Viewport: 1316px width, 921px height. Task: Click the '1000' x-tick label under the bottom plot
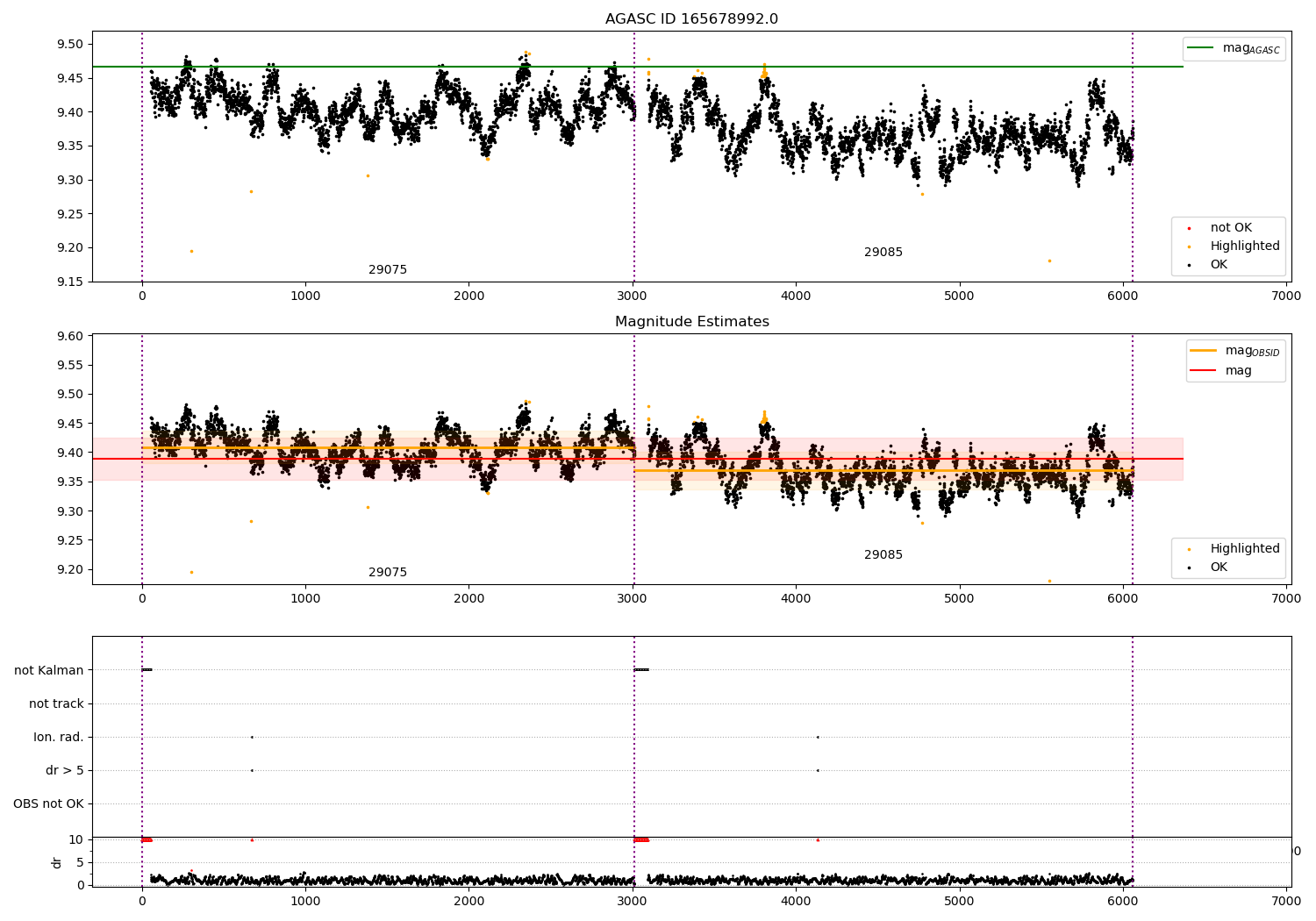coord(305,901)
